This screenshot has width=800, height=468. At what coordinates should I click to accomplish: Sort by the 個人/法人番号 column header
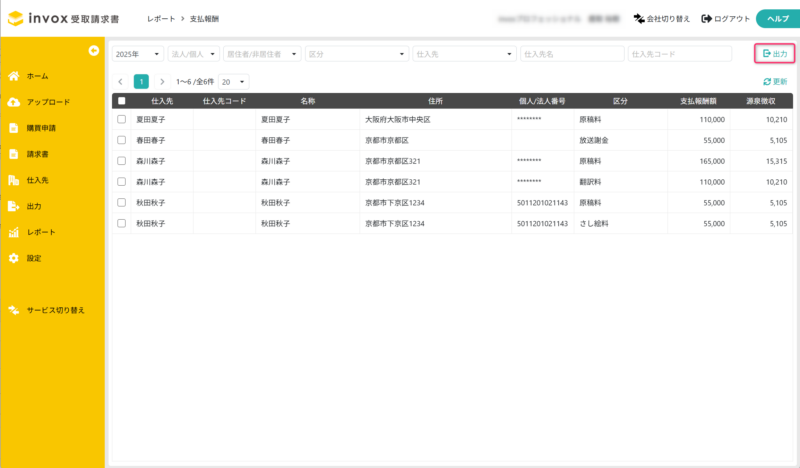point(542,101)
